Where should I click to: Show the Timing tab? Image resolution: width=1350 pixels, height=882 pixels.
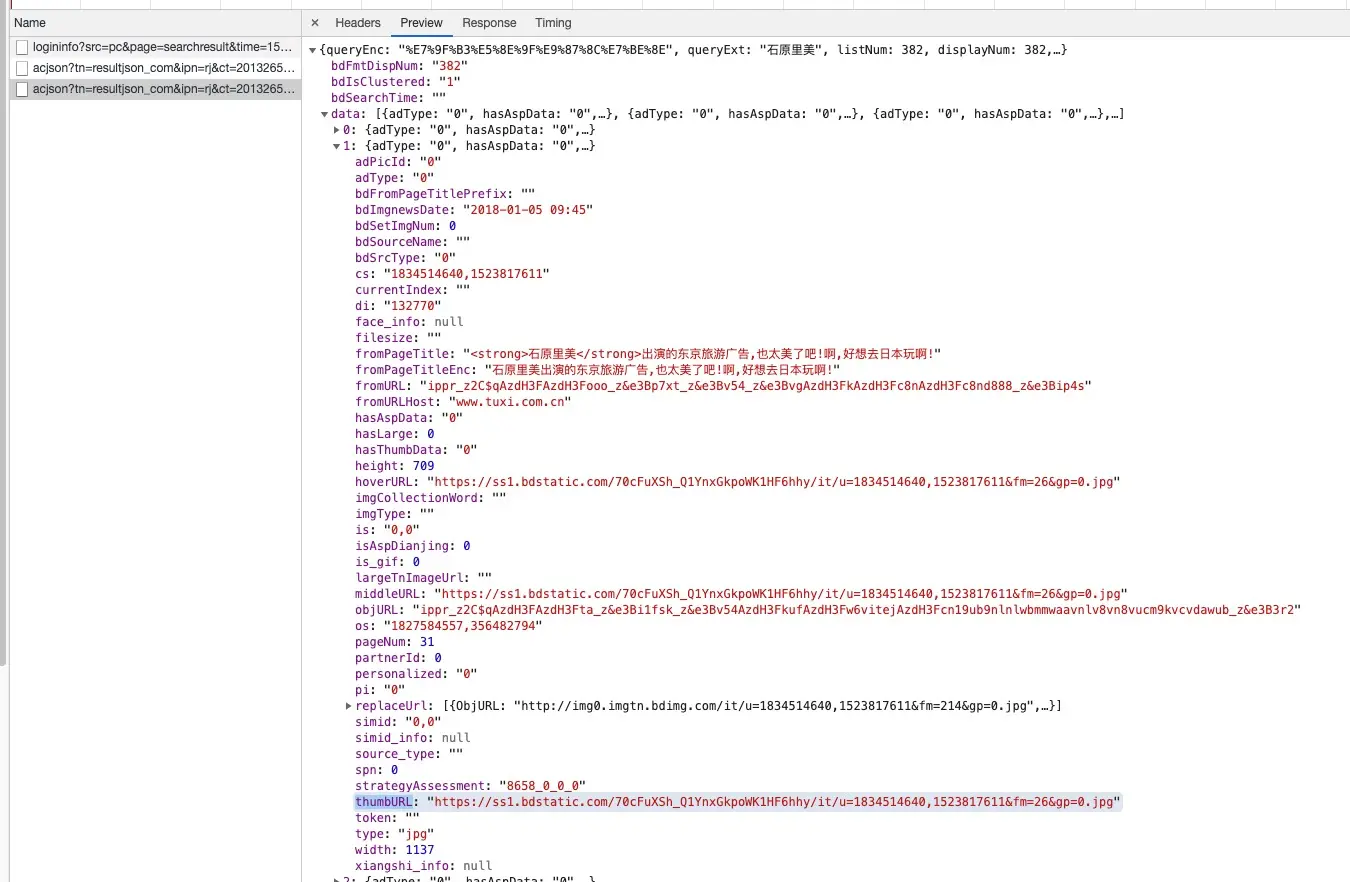tap(553, 23)
